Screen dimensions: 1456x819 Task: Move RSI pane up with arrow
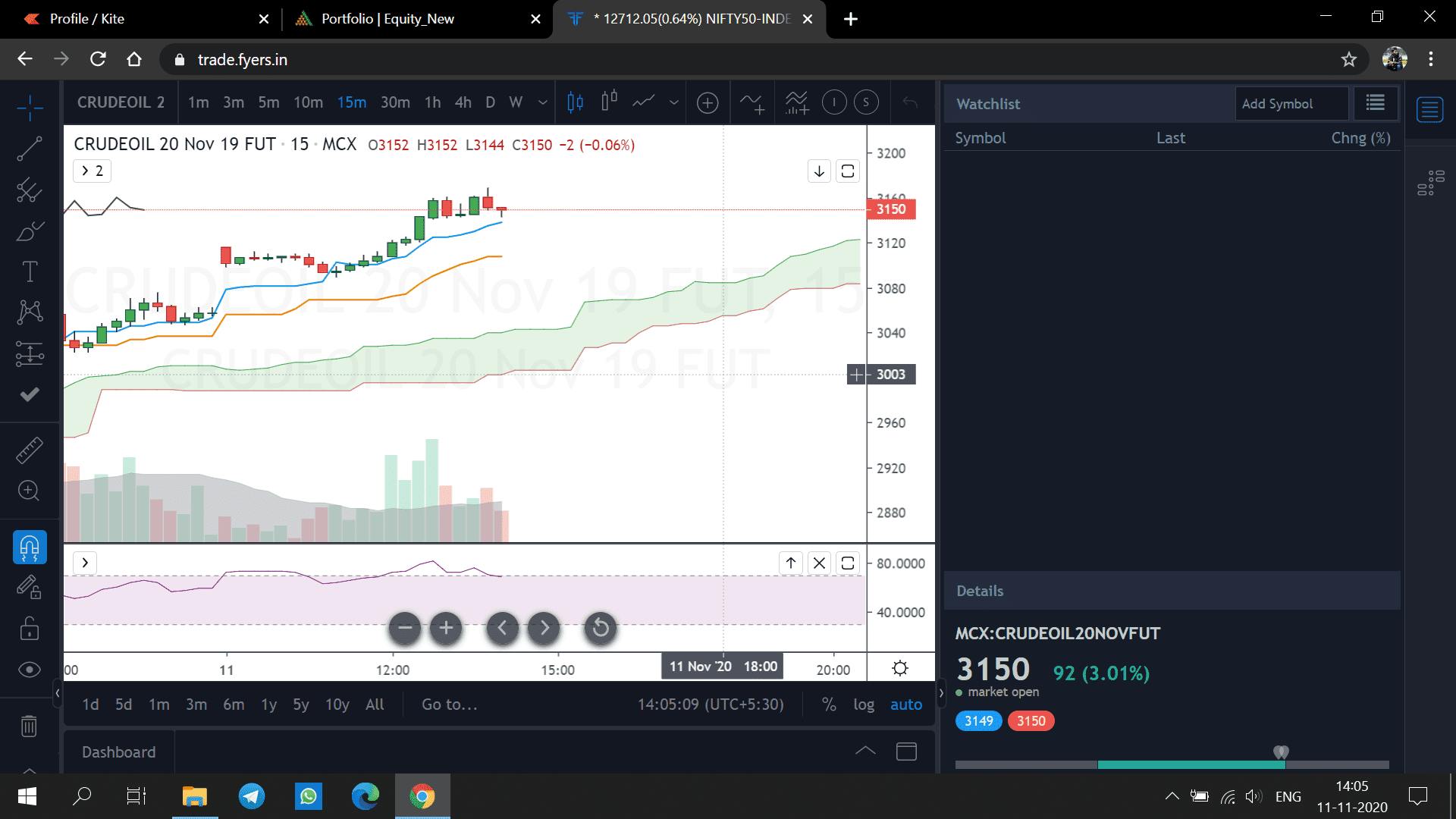pos(791,563)
